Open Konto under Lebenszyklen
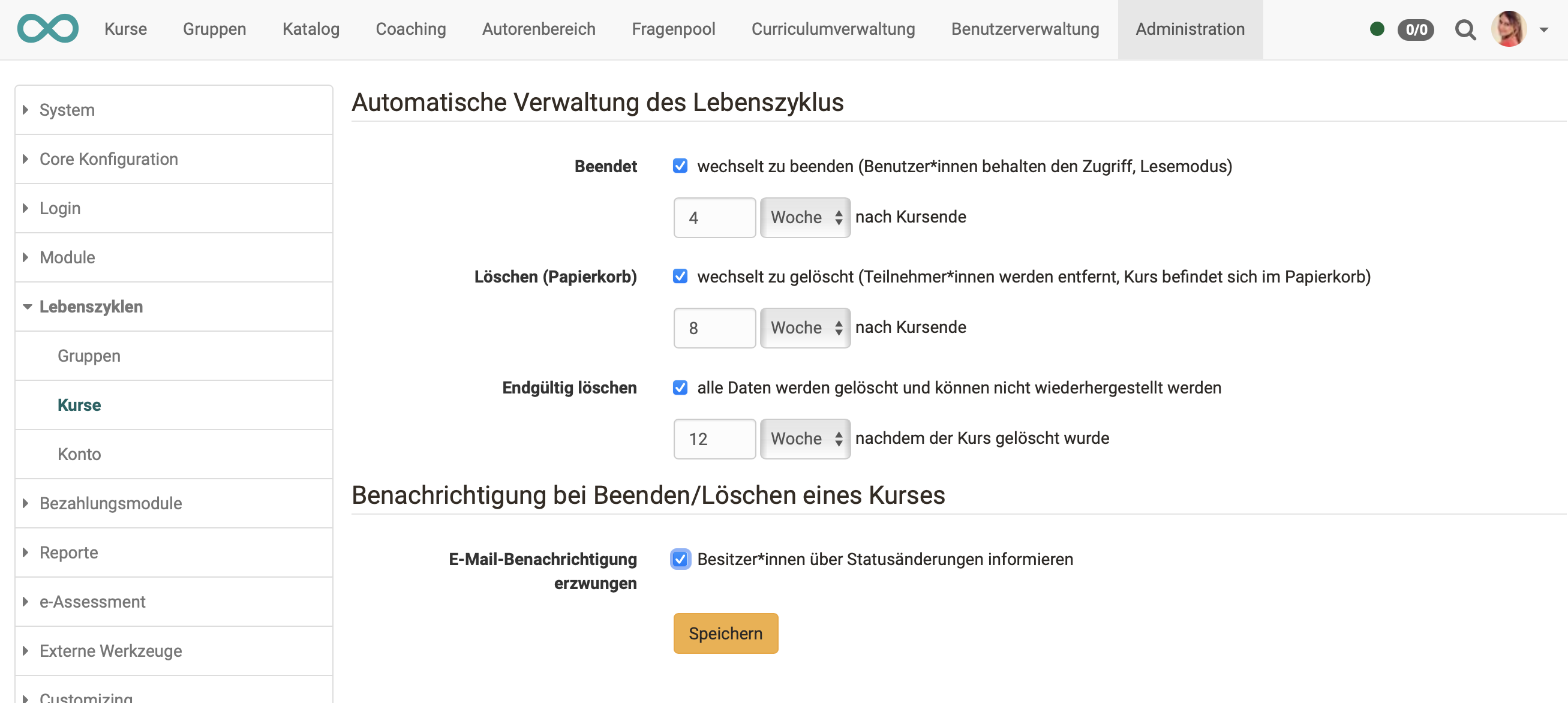Viewport: 1568px width, 703px height. tap(174, 454)
